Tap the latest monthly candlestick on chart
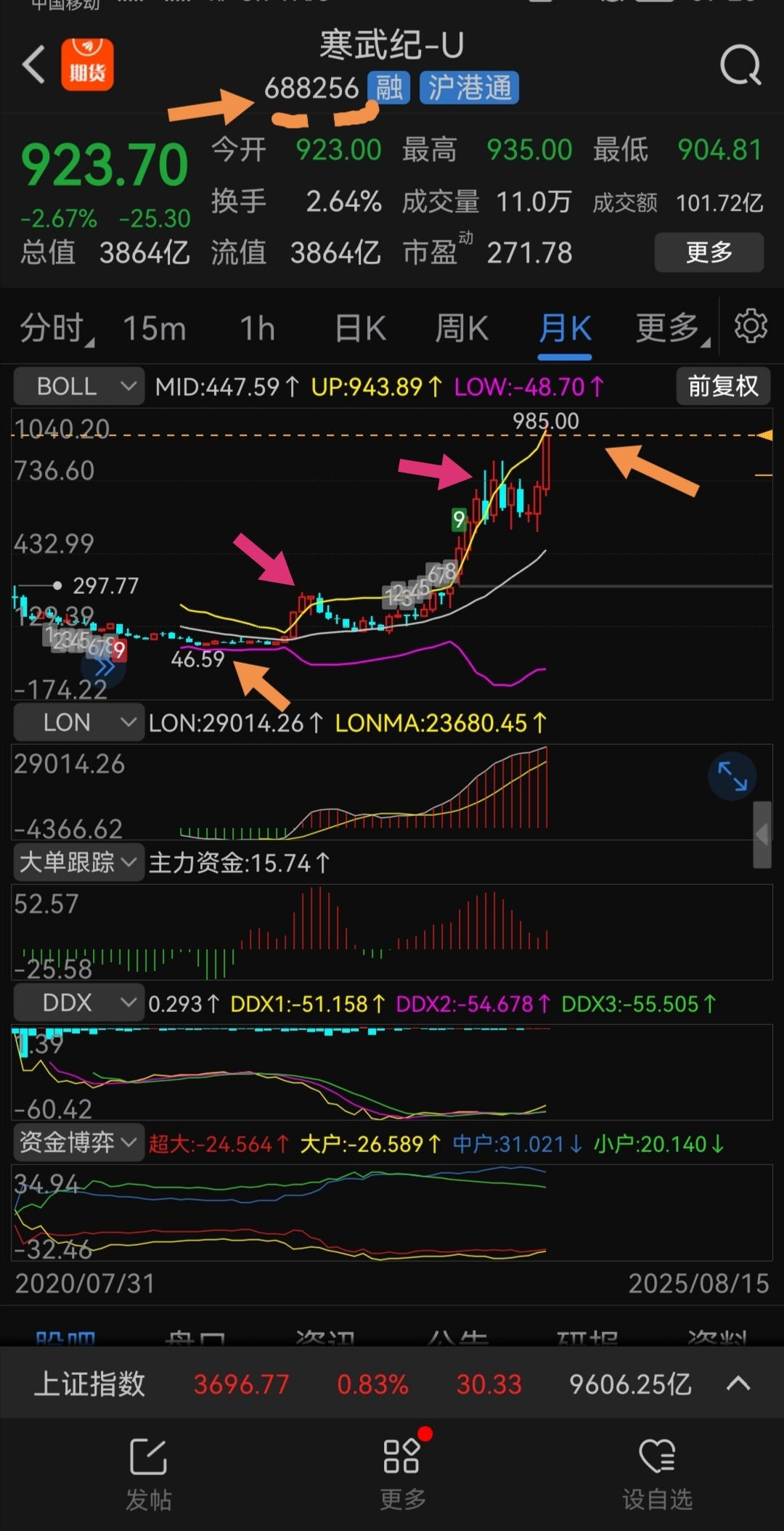Viewport: 784px width, 1531px height. [546, 463]
